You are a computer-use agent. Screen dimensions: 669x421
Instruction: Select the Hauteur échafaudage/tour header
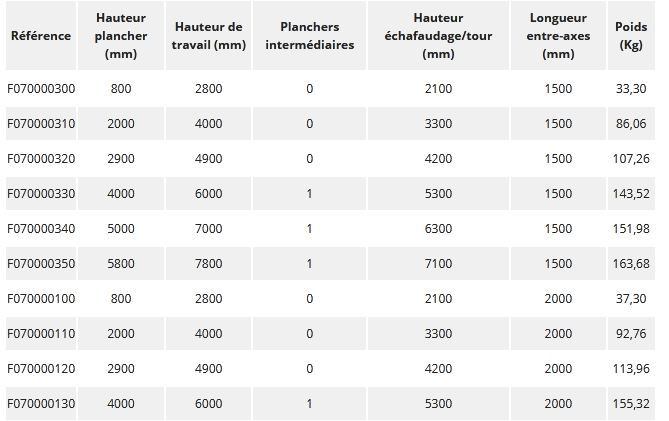coord(438,36)
